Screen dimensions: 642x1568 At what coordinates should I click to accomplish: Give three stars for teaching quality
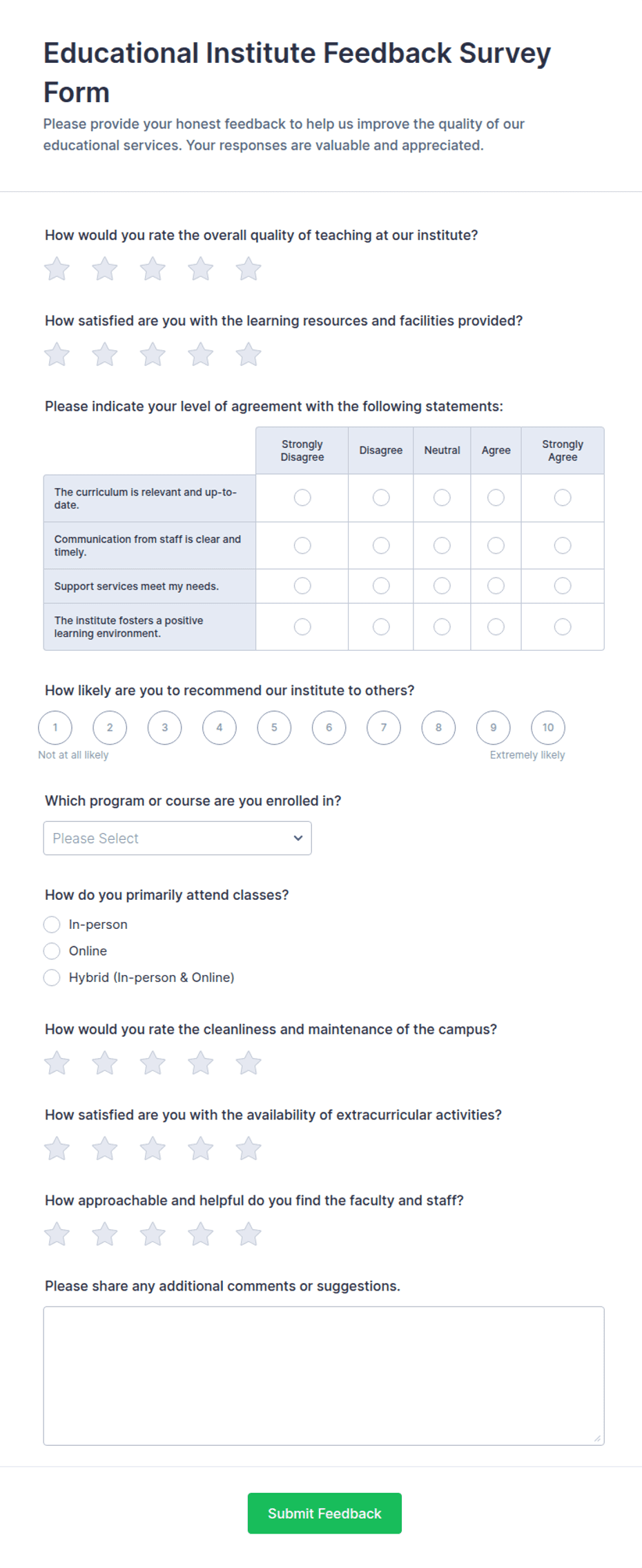(x=153, y=269)
